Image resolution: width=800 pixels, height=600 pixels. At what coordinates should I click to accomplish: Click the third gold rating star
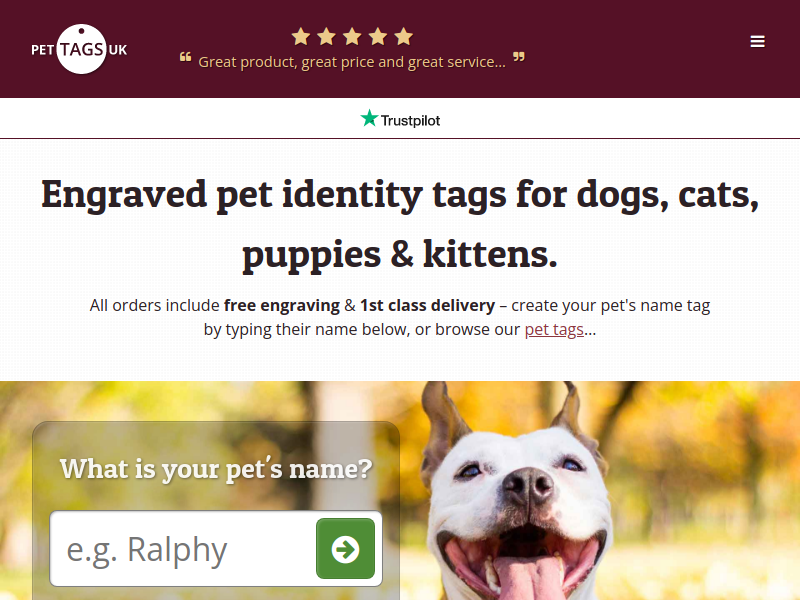click(x=352, y=37)
